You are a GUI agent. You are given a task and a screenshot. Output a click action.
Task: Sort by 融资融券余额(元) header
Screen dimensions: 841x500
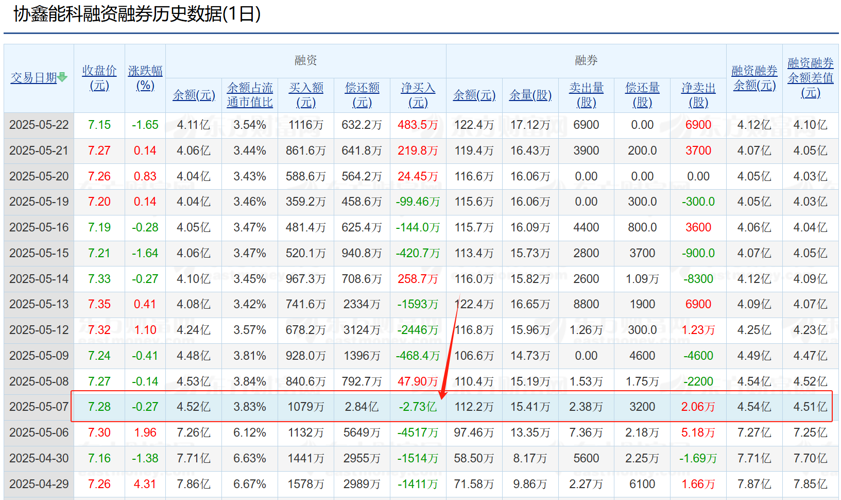point(755,78)
